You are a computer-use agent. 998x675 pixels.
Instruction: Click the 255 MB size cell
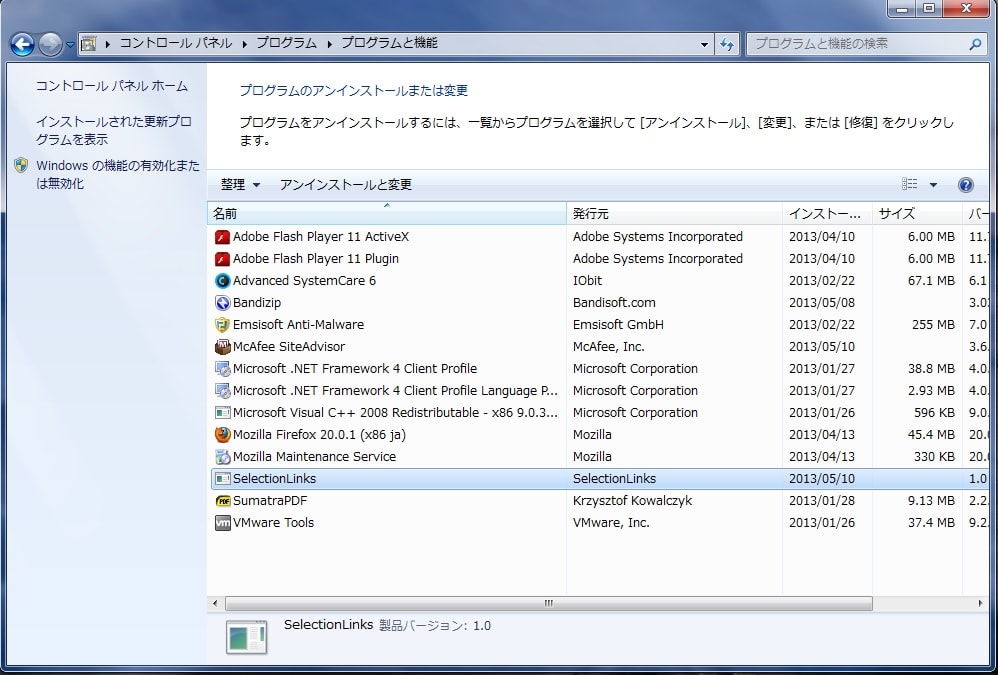[x=933, y=324]
